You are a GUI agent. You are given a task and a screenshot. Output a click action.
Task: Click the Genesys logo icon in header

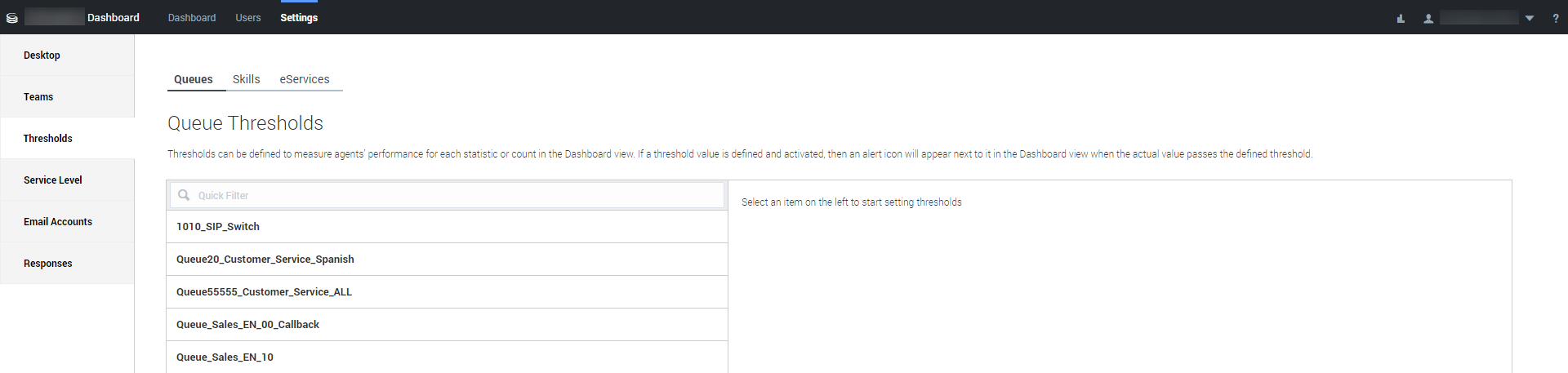pyautogui.click(x=12, y=18)
